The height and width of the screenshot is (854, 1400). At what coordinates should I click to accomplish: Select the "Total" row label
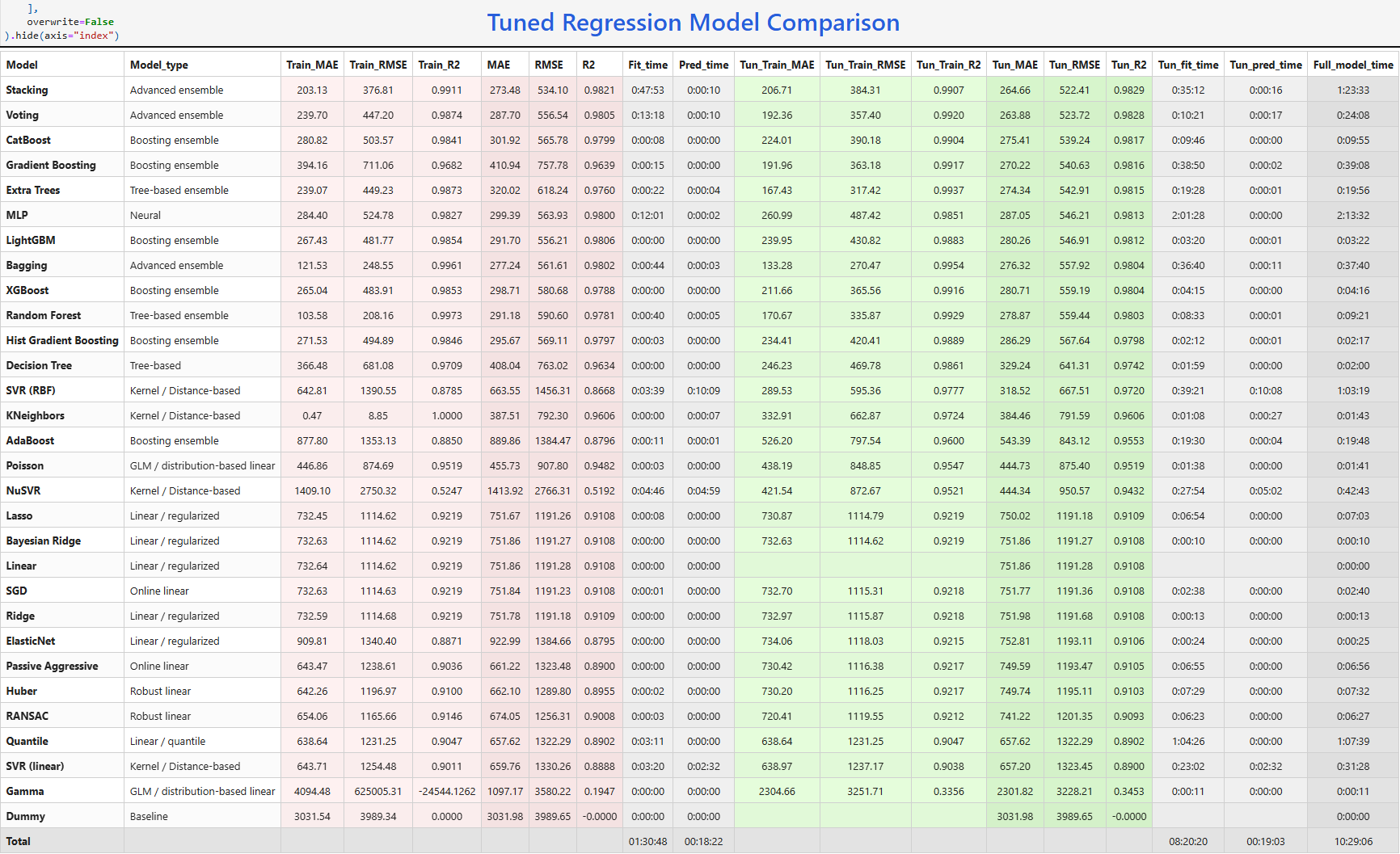(18, 841)
